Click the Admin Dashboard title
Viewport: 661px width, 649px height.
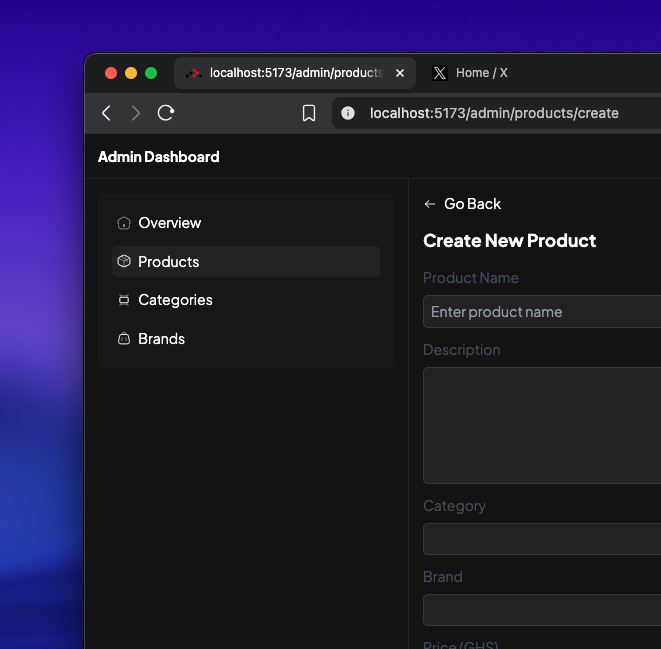coord(159,157)
